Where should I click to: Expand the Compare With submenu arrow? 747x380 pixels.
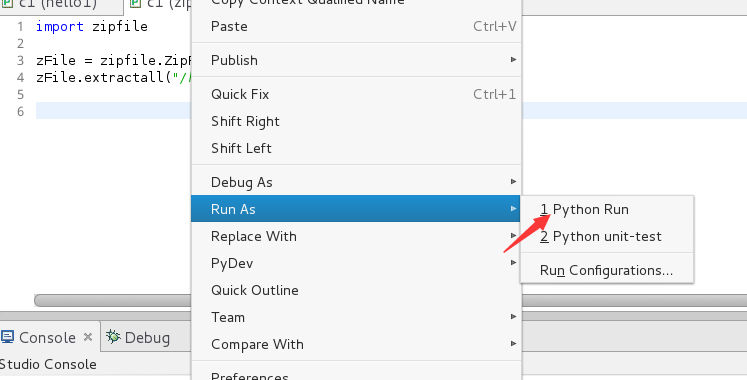click(513, 344)
